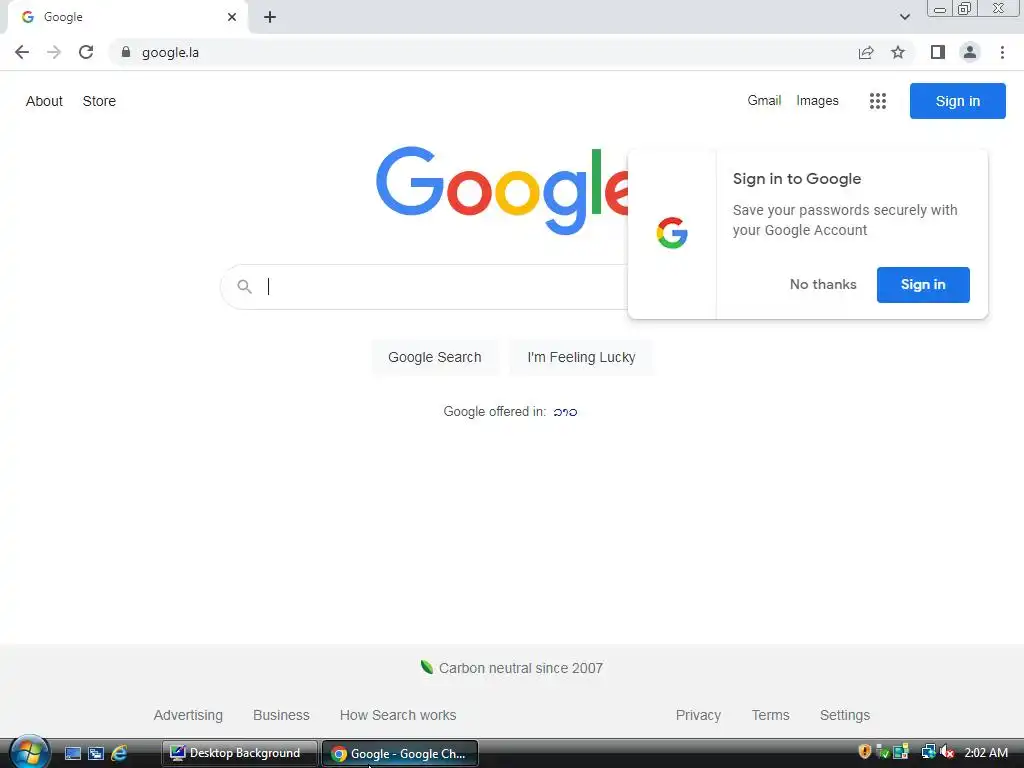
Task: View site info via the lock icon
Action: point(126,52)
